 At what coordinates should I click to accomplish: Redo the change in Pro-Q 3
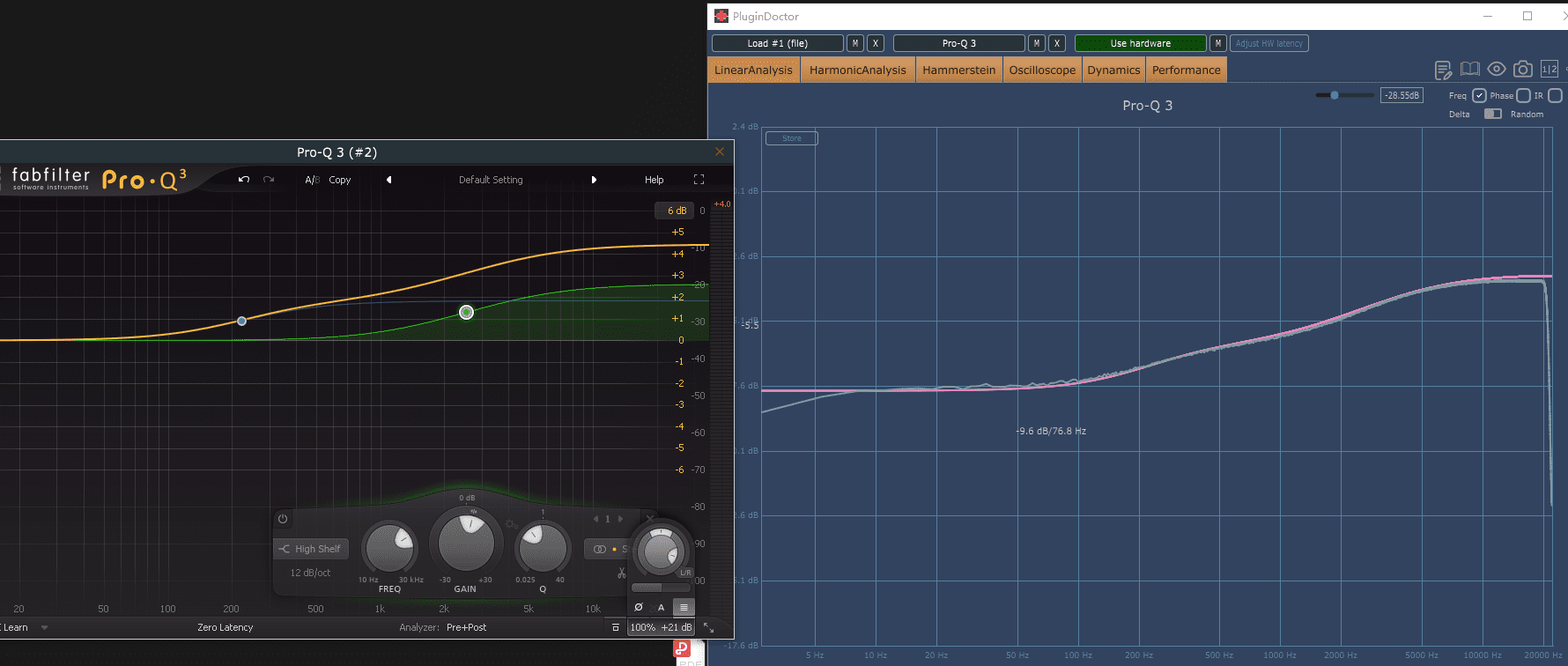[269, 180]
